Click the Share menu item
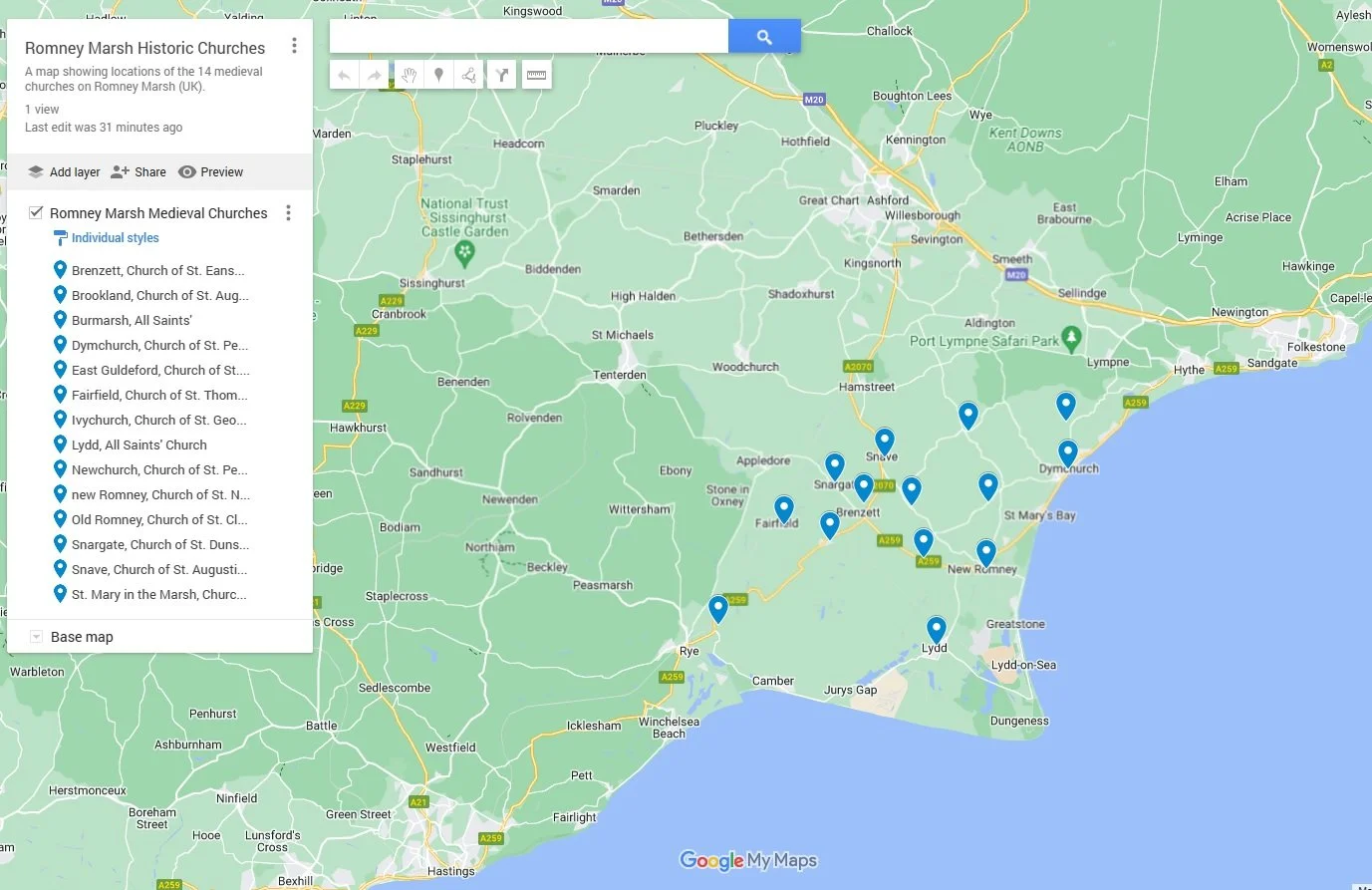The width and height of the screenshot is (1372, 890). (x=137, y=171)
